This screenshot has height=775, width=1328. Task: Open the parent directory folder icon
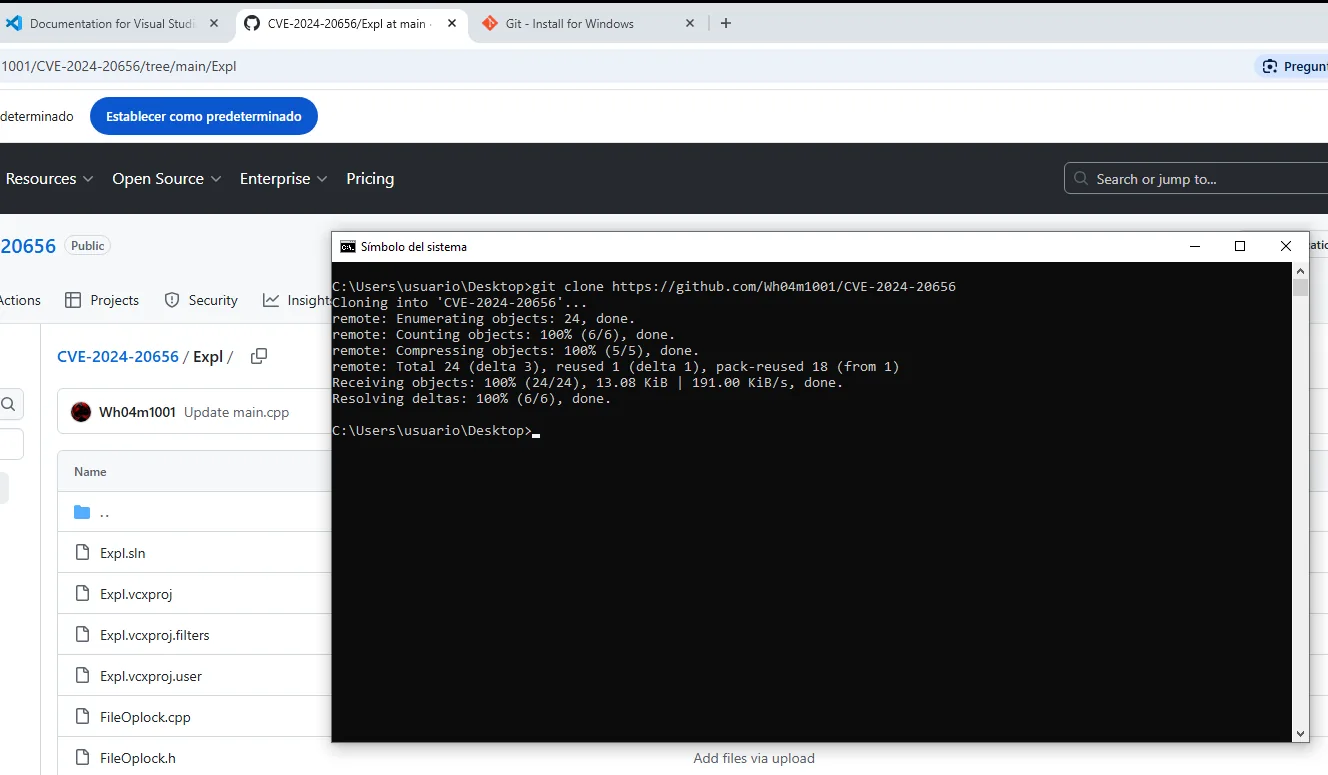pyautogui.click(x=82, y=512)
